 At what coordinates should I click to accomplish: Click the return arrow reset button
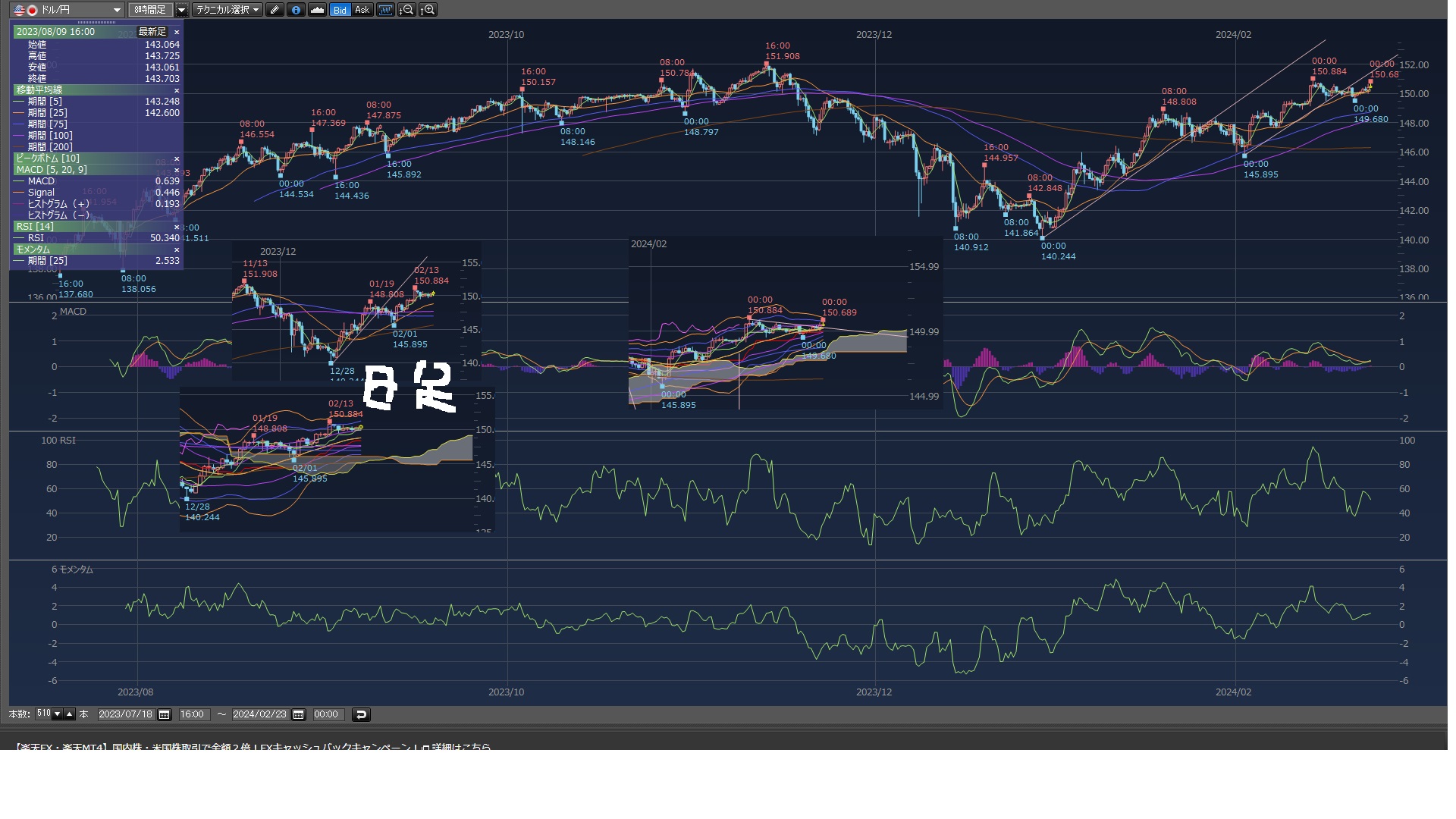361,714
